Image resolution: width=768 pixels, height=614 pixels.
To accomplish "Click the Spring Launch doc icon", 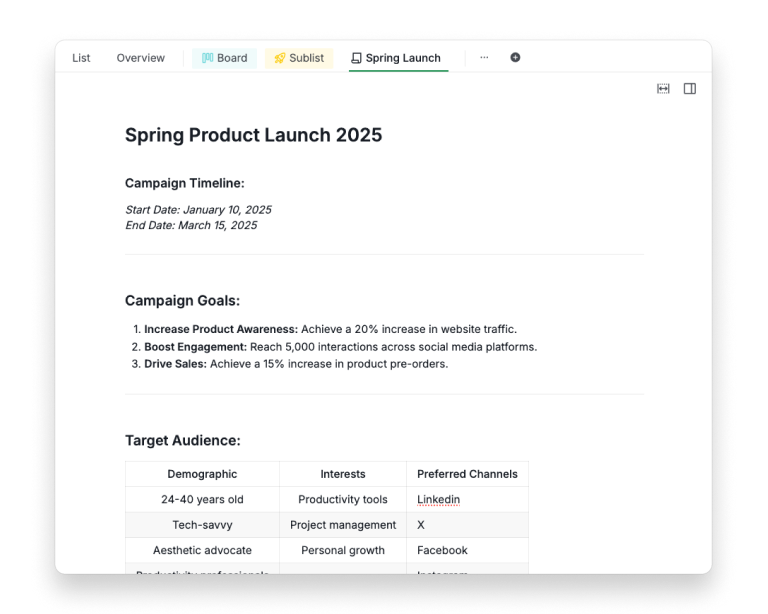I will (x=356, y=58).
